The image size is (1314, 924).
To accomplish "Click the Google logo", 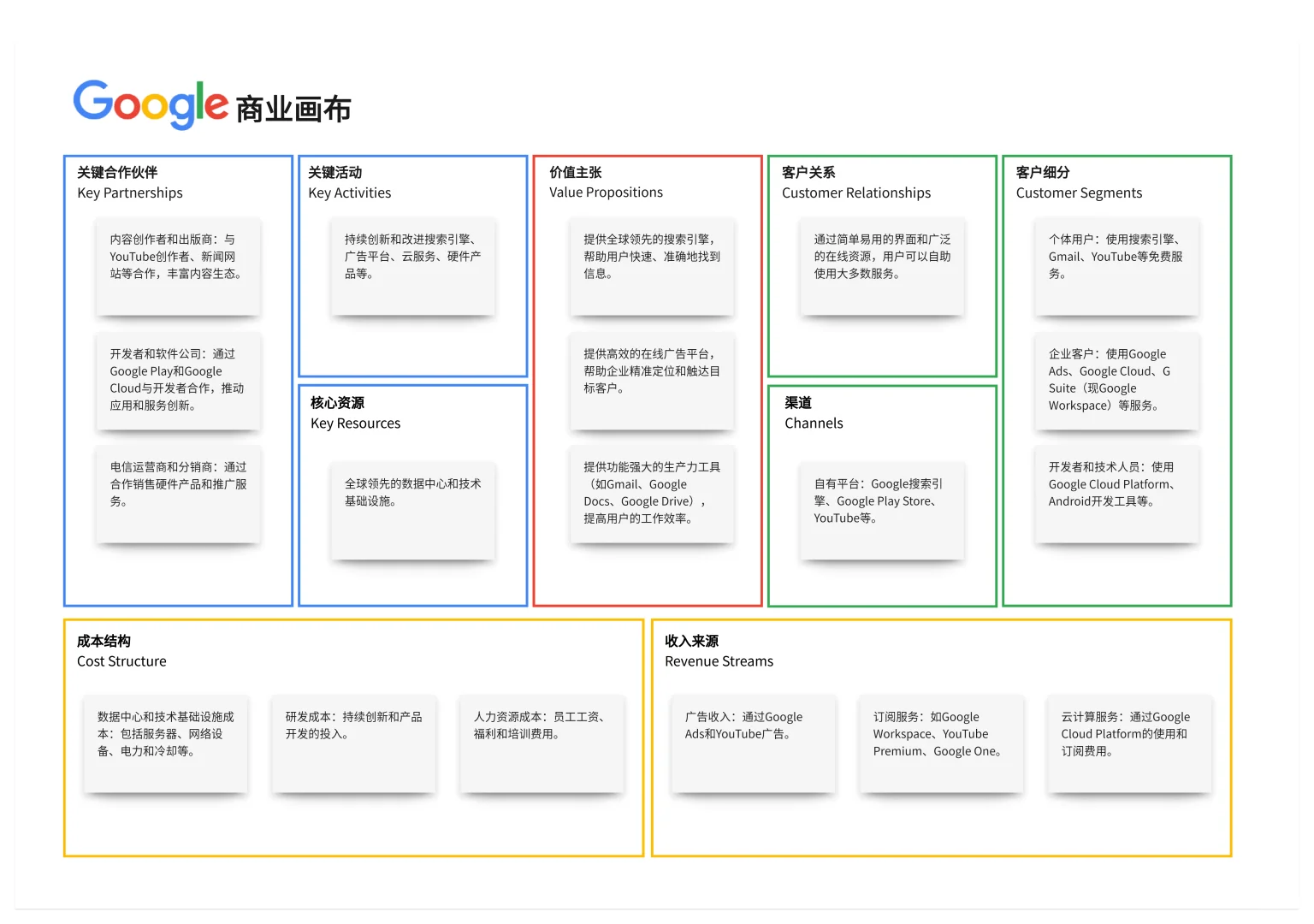I will 151,104.
